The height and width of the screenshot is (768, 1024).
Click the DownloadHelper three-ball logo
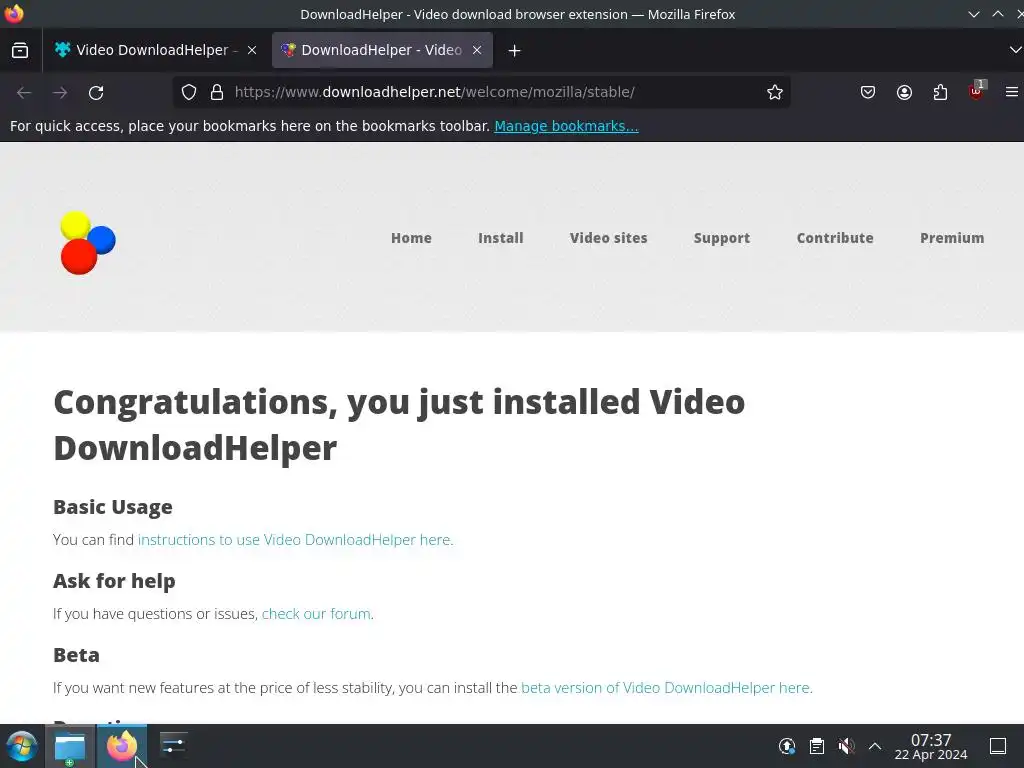pyautogui.click(x=88, y=242)
